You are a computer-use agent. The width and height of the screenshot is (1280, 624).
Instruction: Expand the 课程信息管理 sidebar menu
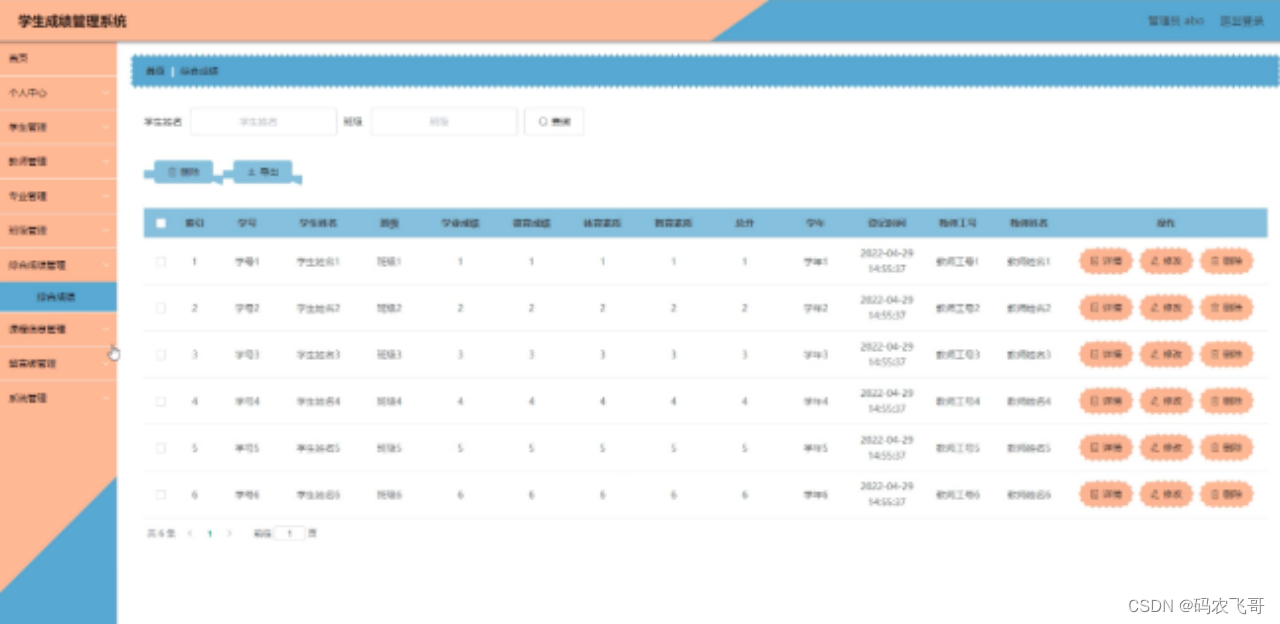point(58,328)
